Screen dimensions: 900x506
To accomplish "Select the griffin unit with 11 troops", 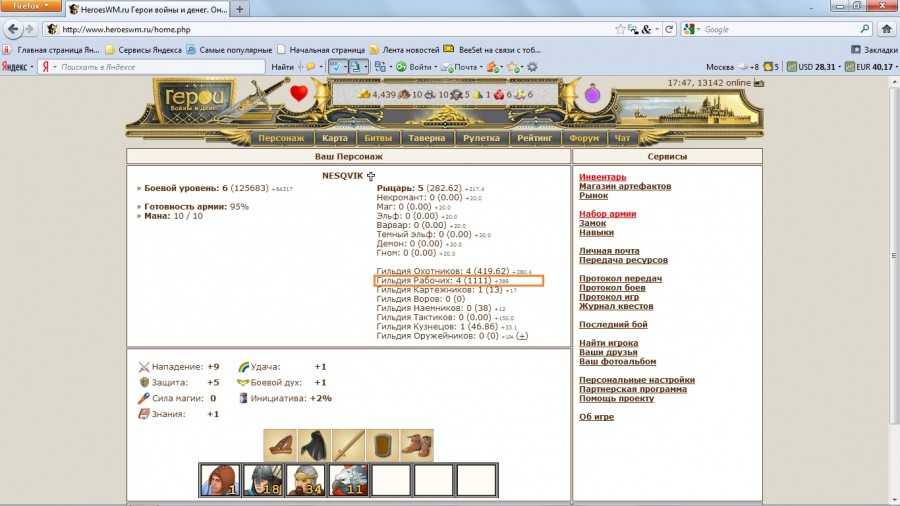I will [x=349, y=480].
